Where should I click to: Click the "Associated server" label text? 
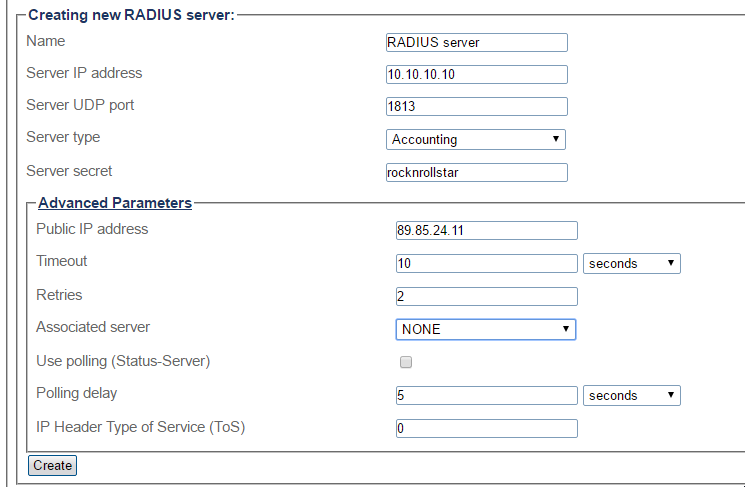point(93,327)
